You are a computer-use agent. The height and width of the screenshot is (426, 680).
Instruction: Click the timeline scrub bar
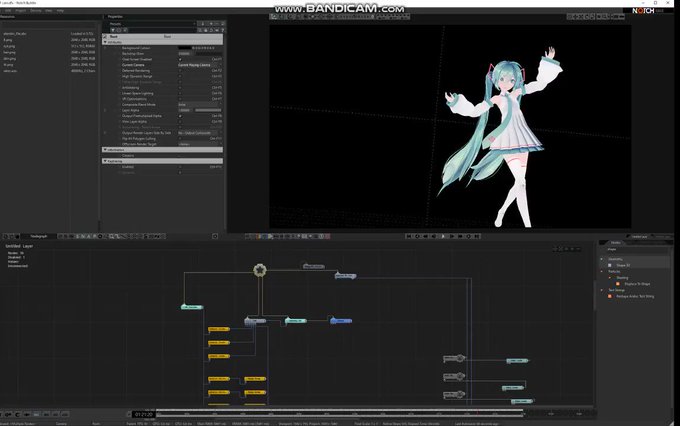coord(340,414)
